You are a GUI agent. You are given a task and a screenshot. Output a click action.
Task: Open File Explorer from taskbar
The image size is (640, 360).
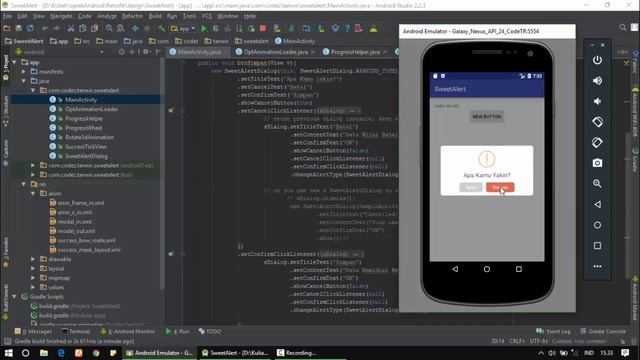point(44,353)
